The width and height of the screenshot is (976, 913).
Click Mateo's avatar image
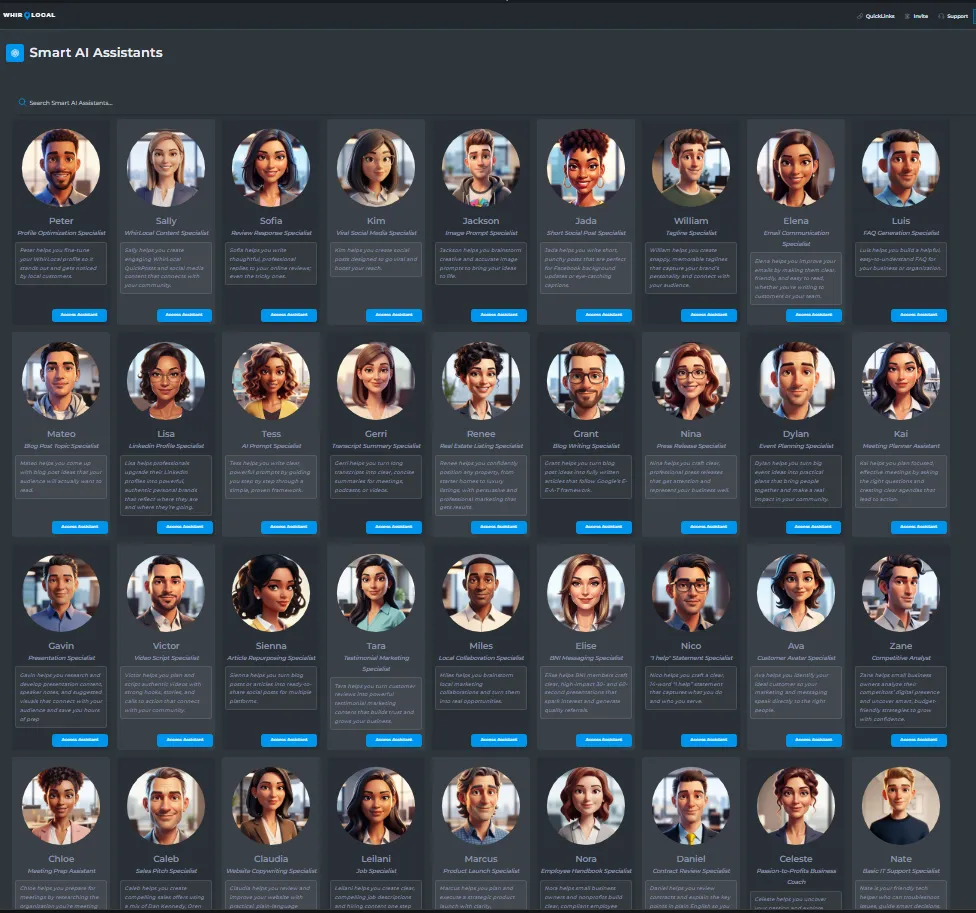tap(61, 381)
